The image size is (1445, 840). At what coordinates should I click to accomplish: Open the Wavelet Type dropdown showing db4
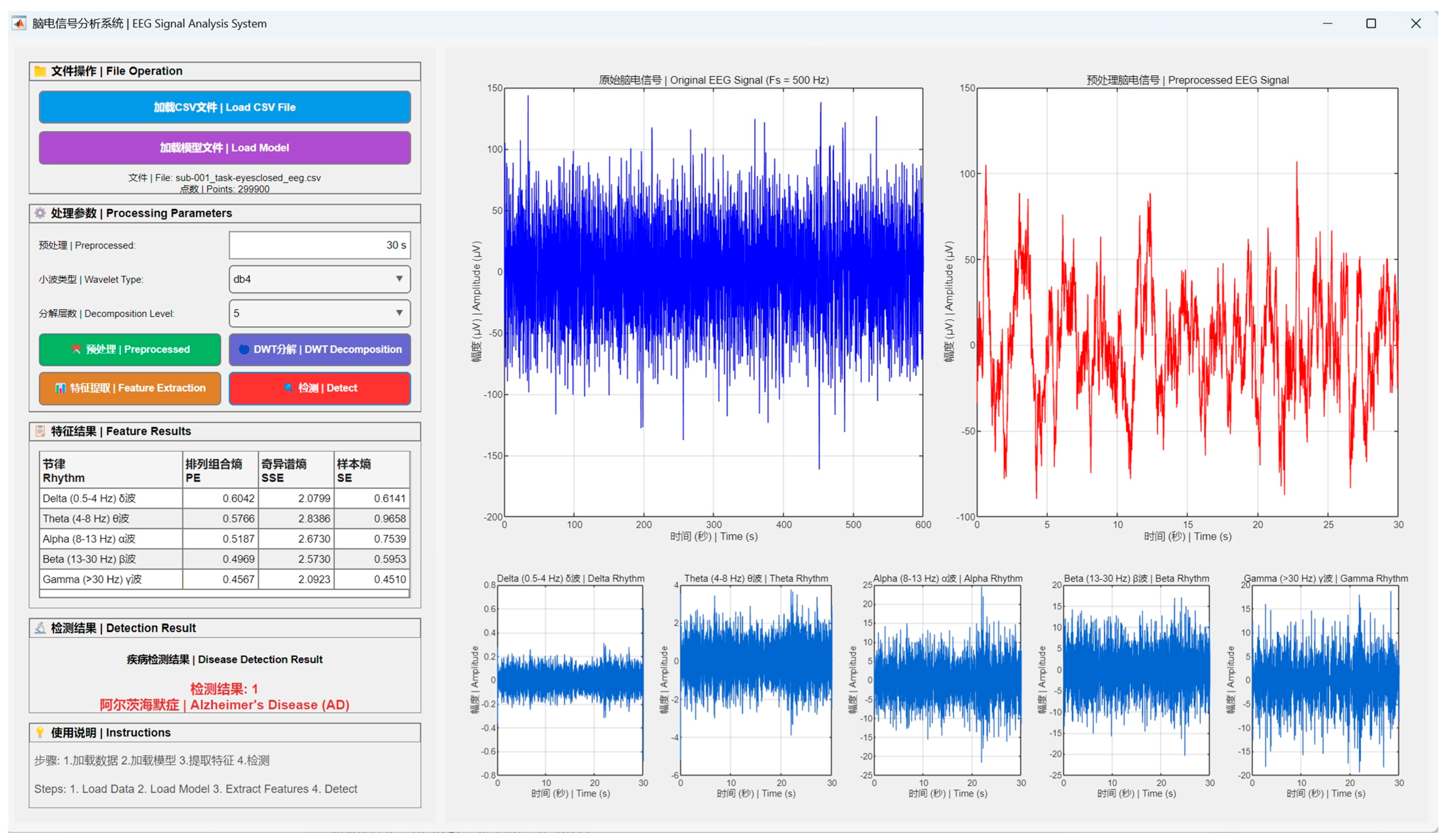(319, 279)
